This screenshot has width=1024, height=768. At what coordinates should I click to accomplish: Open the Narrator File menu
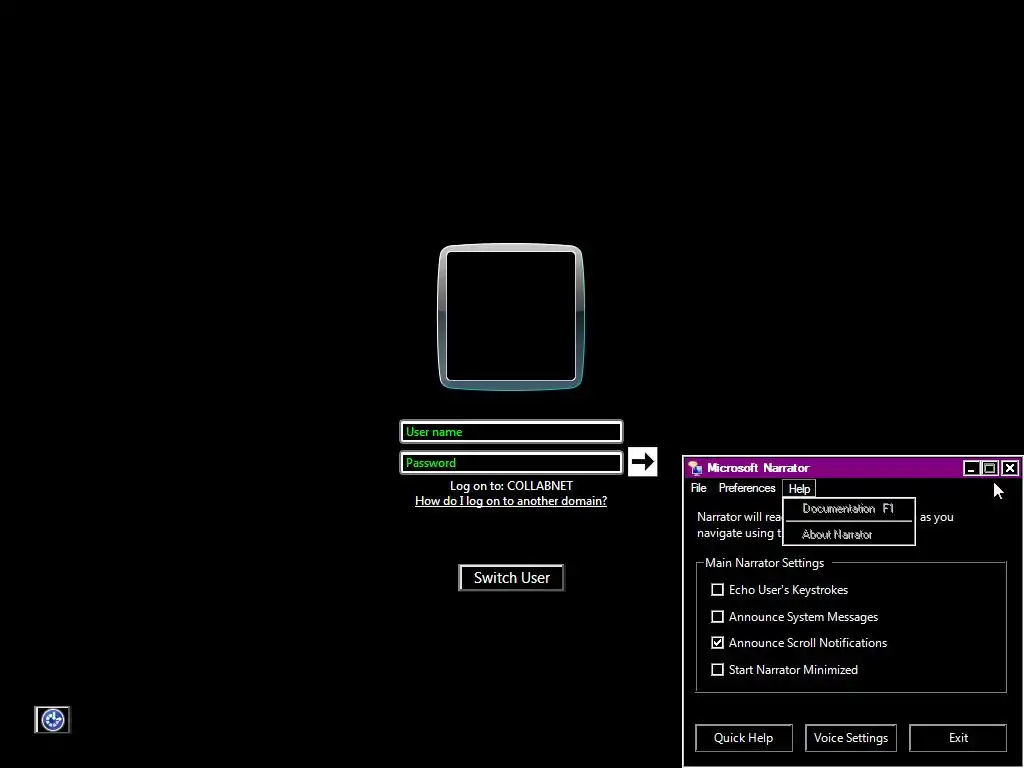[699, 488]
